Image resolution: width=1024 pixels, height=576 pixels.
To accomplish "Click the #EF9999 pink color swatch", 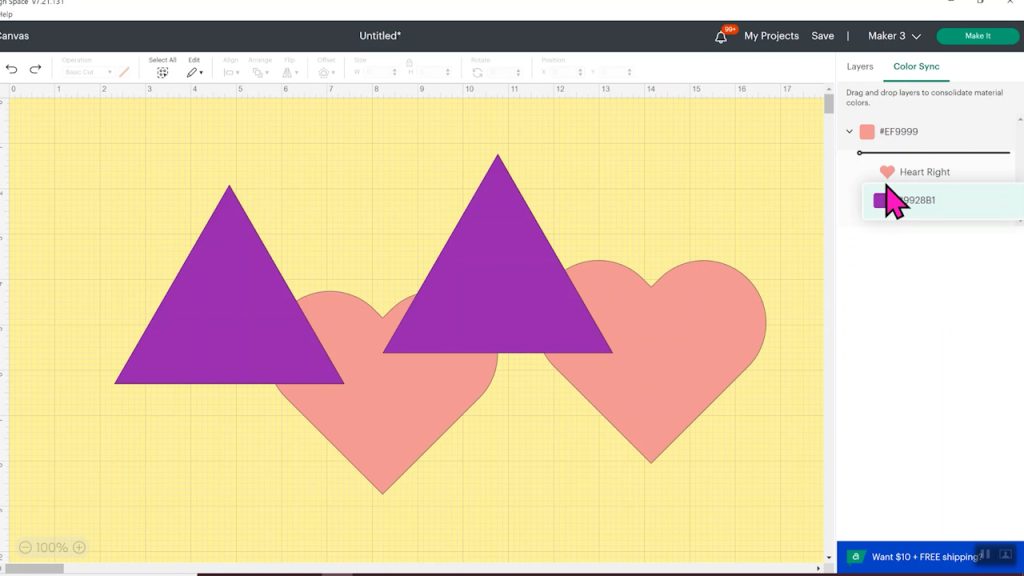I will click(867, 132).
